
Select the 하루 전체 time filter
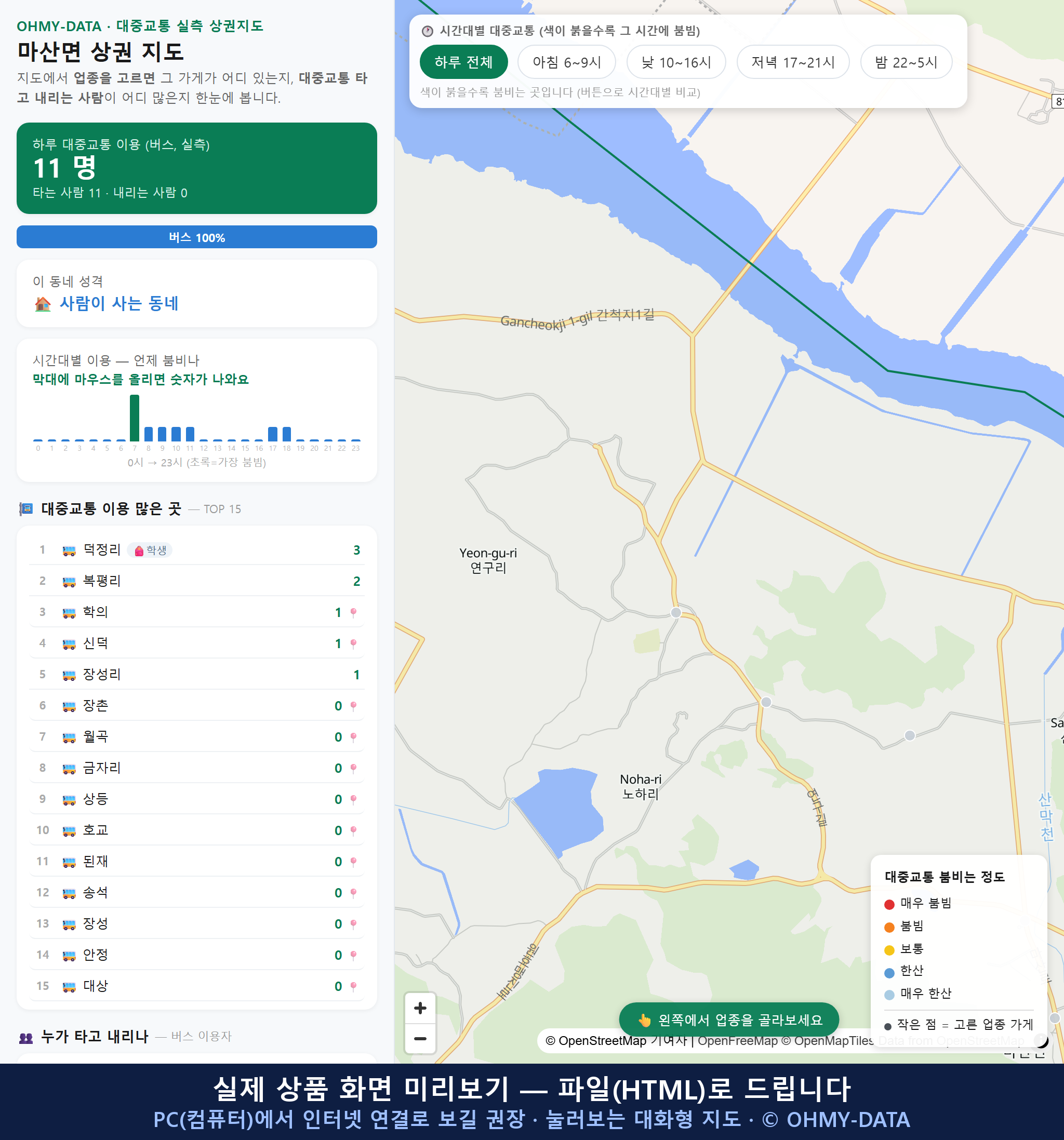pyautogui.click(x=463, y=62)
